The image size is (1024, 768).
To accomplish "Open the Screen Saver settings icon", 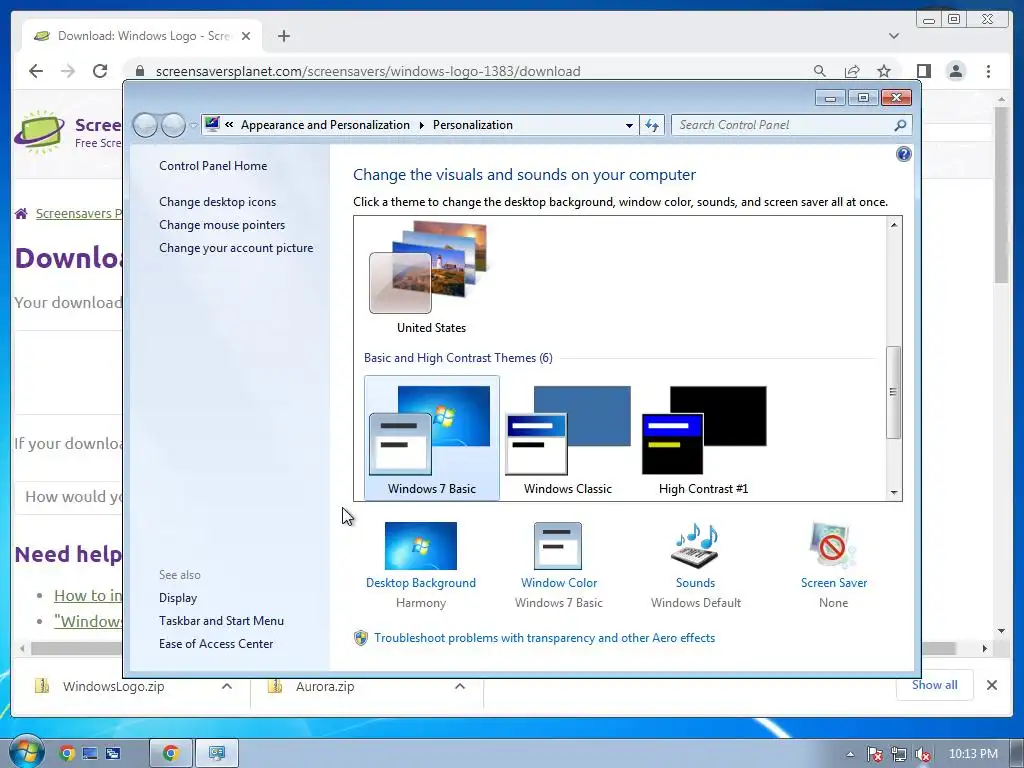I will (833, 546).
